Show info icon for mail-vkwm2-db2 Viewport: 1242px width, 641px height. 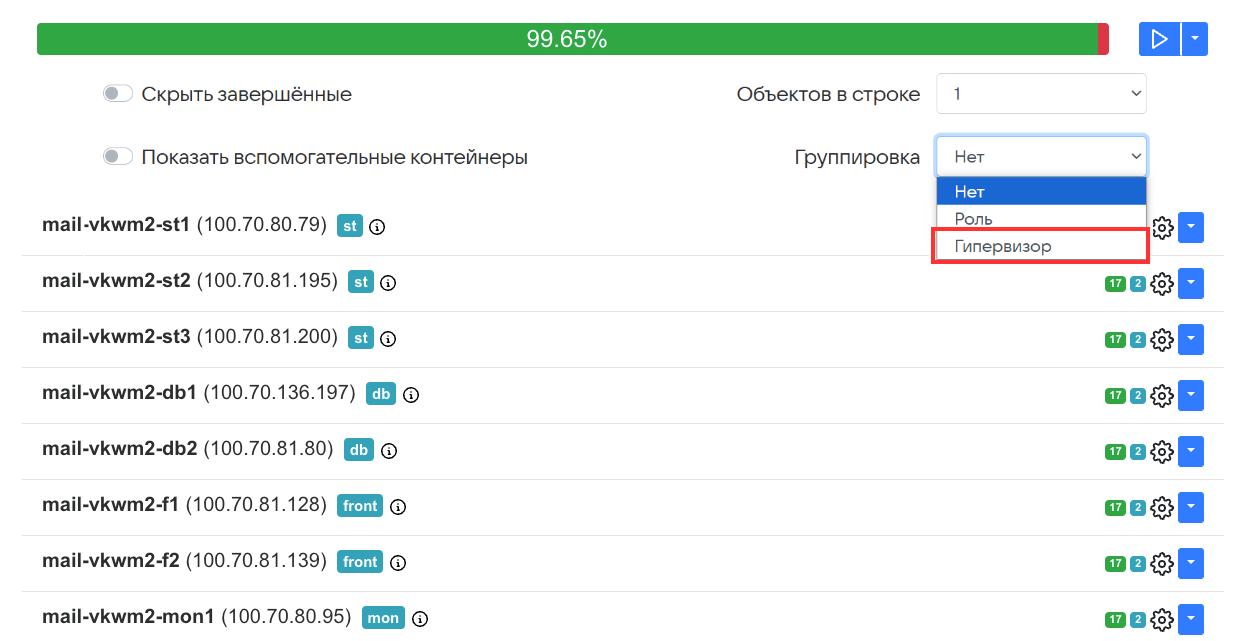[389, 451]
